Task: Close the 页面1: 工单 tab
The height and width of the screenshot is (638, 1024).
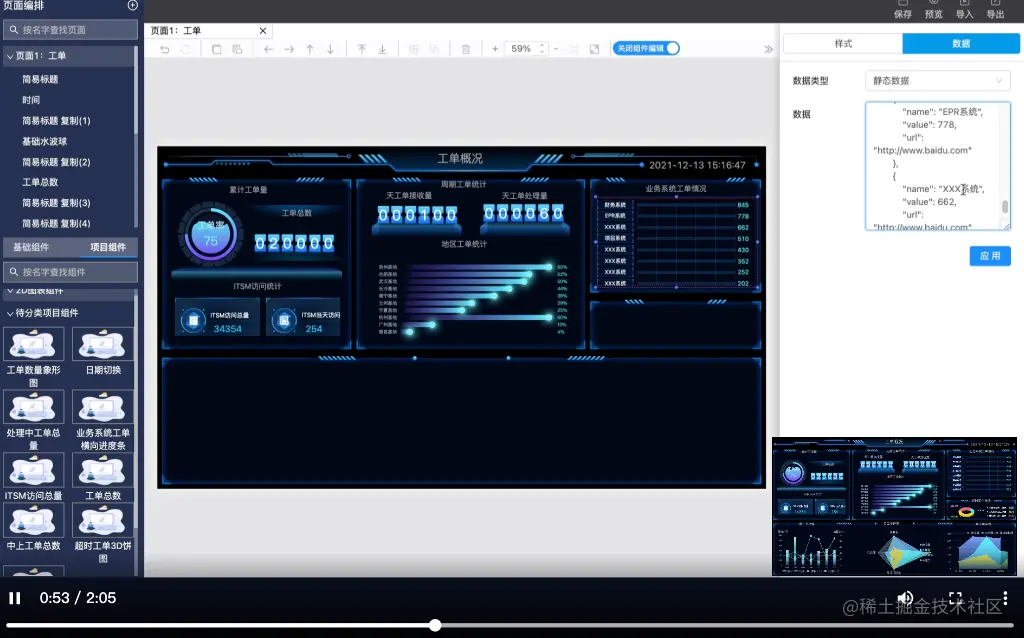Action: click(x=263, y=31)
